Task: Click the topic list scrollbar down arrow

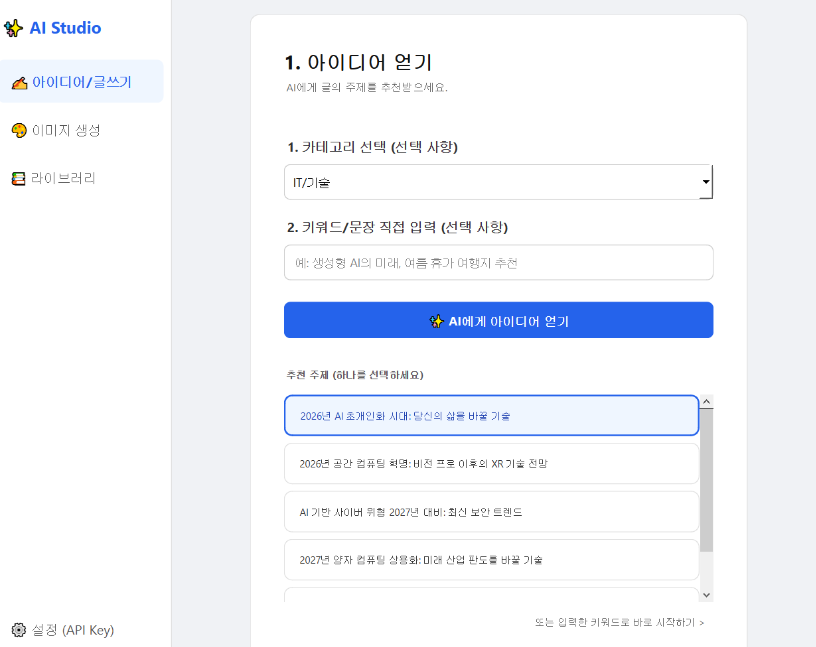Action: click(706, 594)
